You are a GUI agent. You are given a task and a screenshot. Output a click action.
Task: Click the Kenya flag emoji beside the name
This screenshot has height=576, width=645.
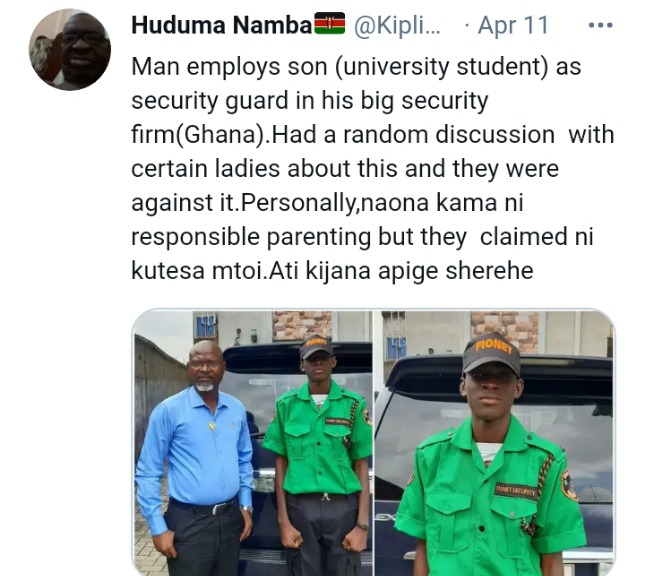329,23
